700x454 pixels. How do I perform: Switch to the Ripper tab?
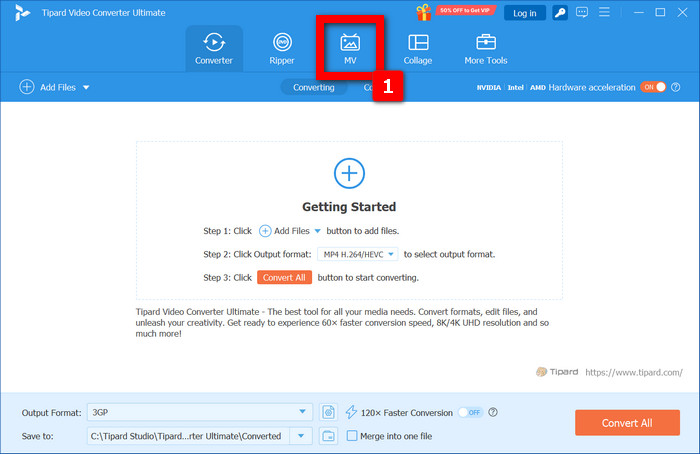coord(282,49)
